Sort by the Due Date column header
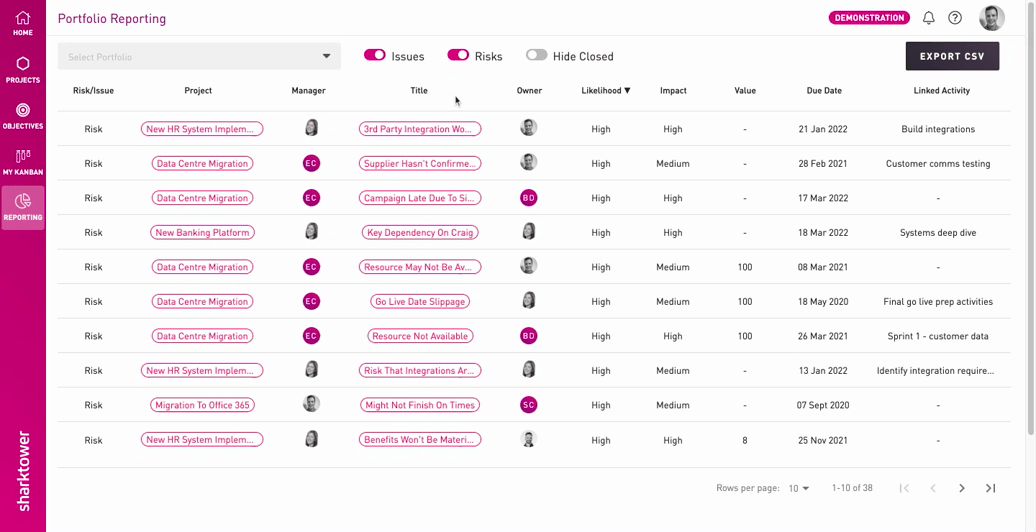Screen dimensions: 1036x532 (824, 91)
